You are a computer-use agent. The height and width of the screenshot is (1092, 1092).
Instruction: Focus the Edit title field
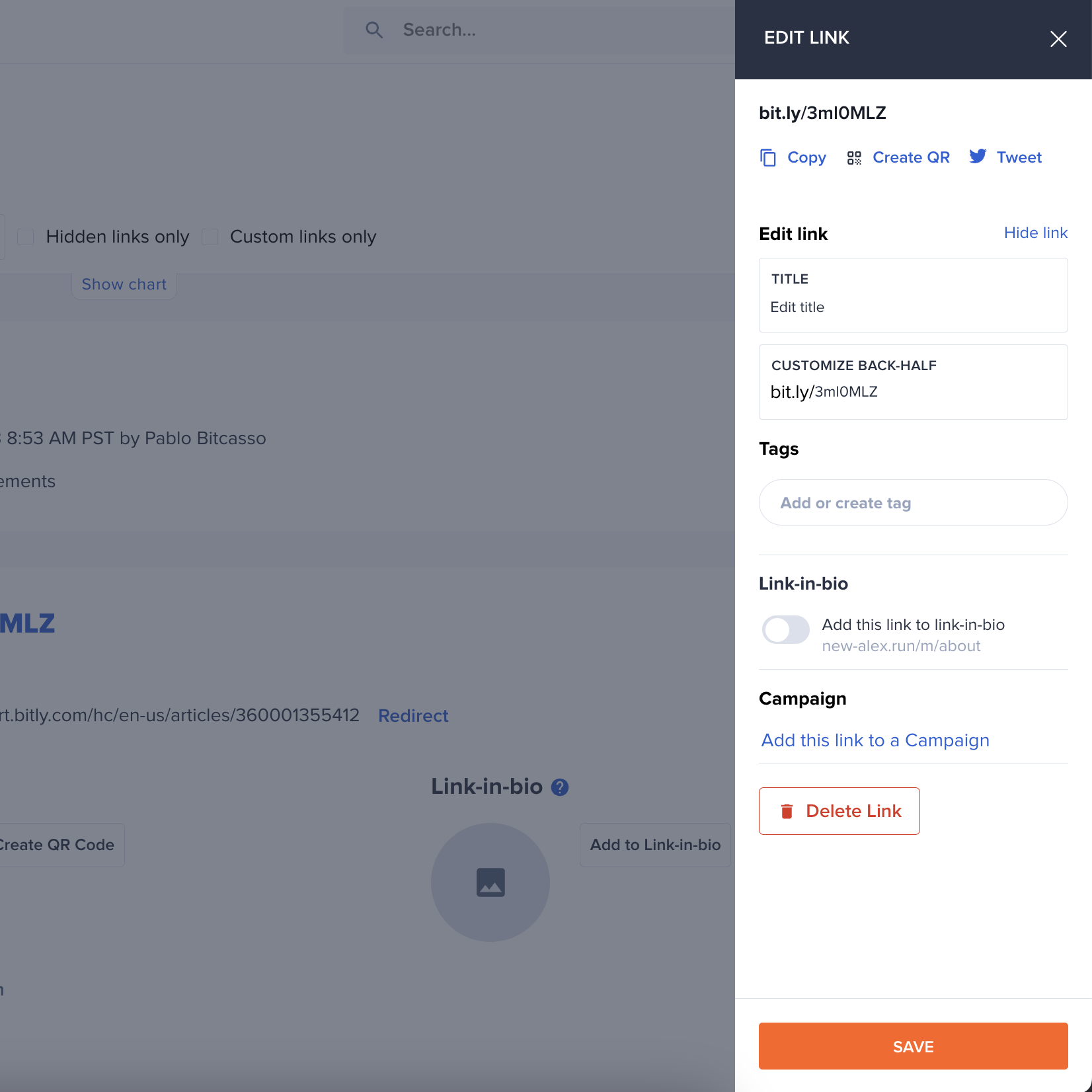coord(913,295)
